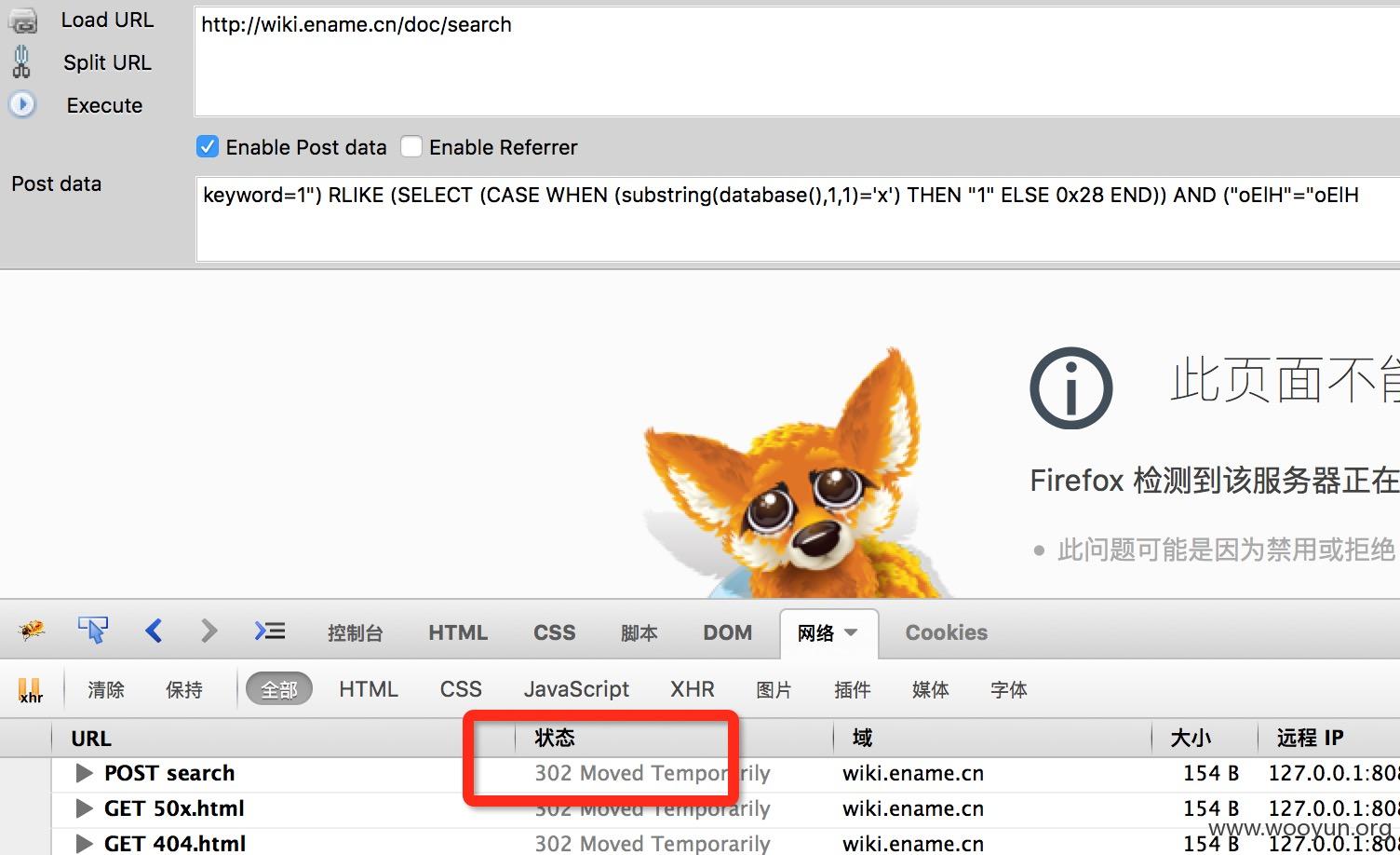The image size is (1400, 855).
Task: Uncheck Enable Post data checkbox
Action: 208,147
